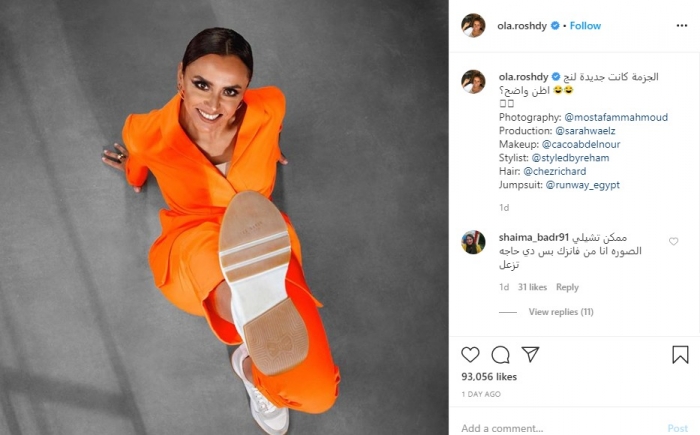Viewport: 700px width, 435px height.
Task: Open the three-dot more options menu
Action: tap(682, 25)
